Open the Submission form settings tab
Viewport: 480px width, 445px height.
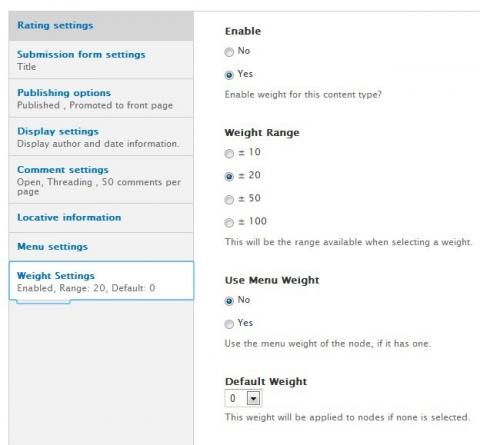coord(101,60)
